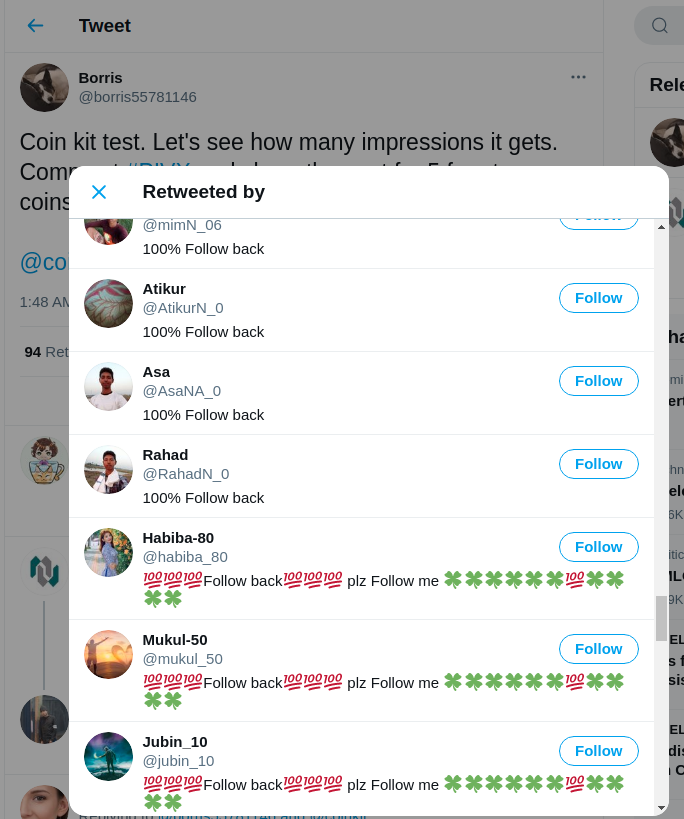Open Mukul-50's sunset avatar
Viewport: 684px width, 819px height.
click(x=109, y=654)
